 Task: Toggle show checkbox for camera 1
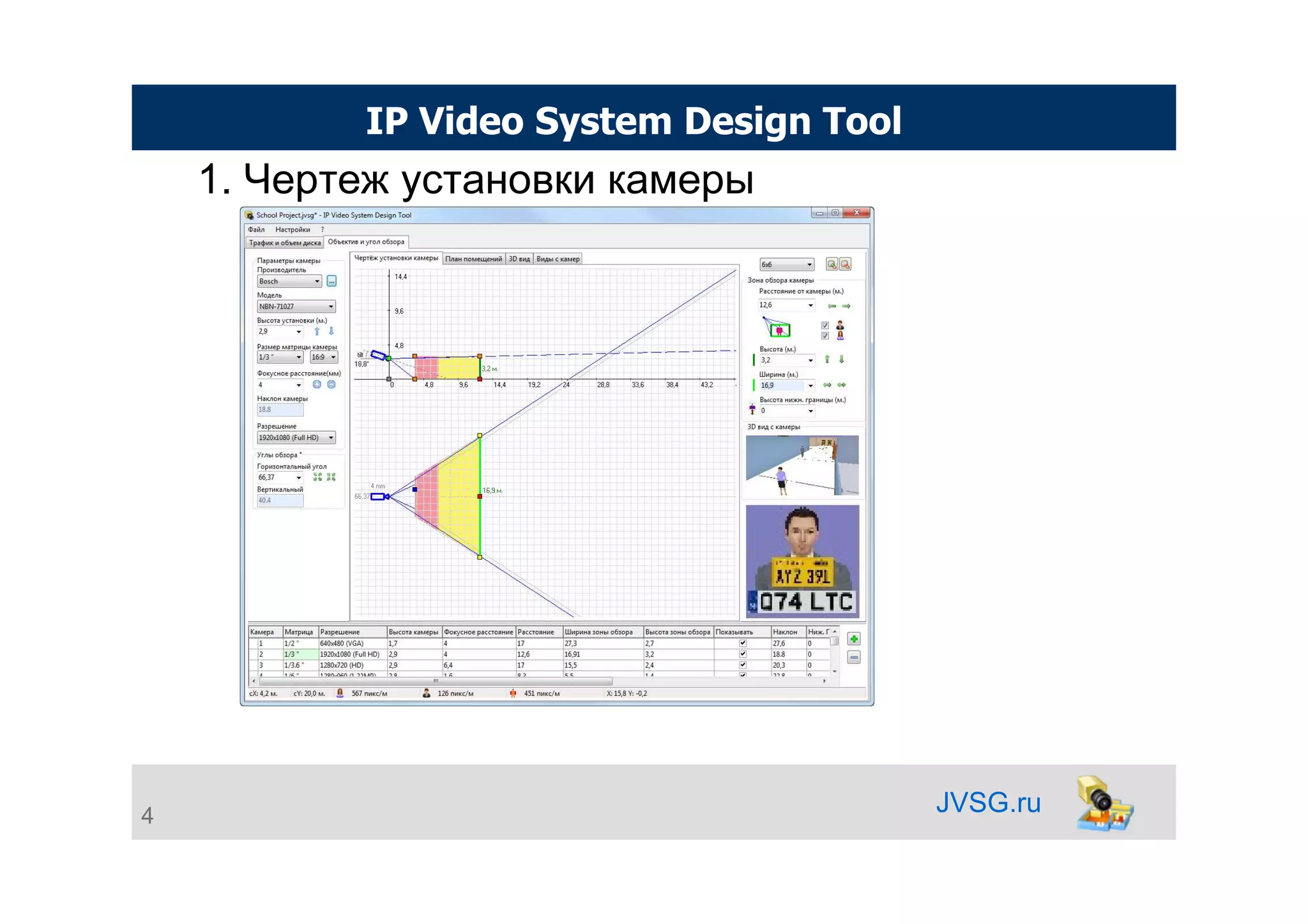[743, 644]
